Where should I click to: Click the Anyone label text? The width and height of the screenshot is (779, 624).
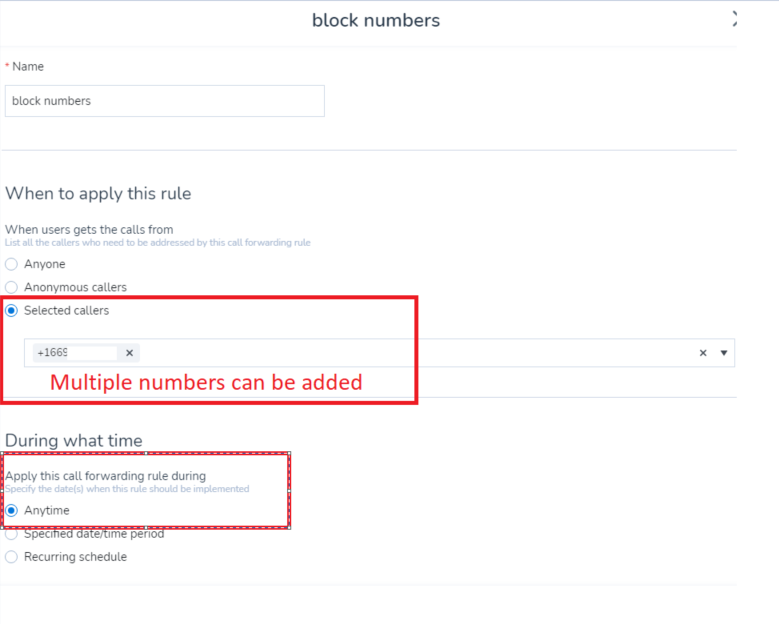tap(45, 264)
